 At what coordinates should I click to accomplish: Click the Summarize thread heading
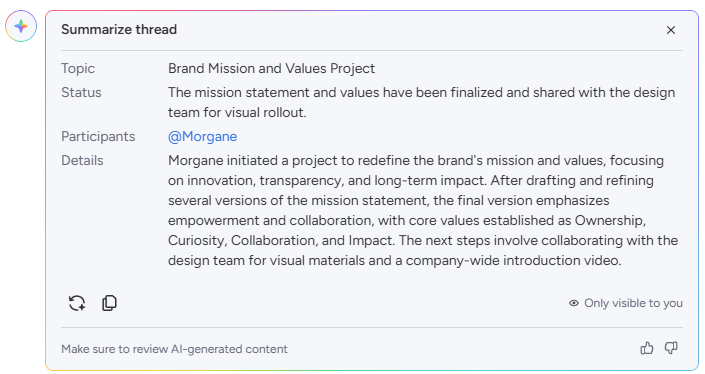pos(119,29)
